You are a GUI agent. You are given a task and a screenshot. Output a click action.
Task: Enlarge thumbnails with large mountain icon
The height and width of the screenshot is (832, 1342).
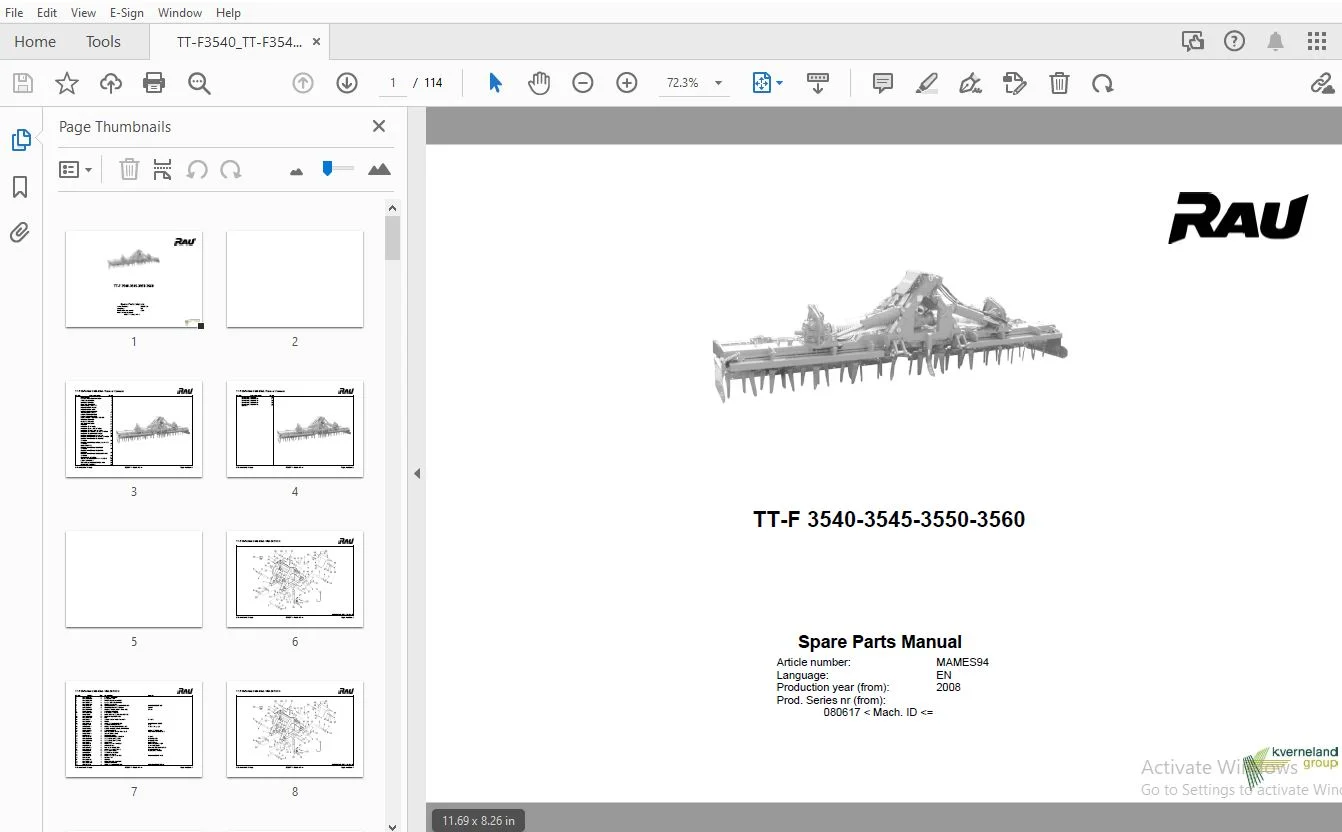click(x=379, y=170)
